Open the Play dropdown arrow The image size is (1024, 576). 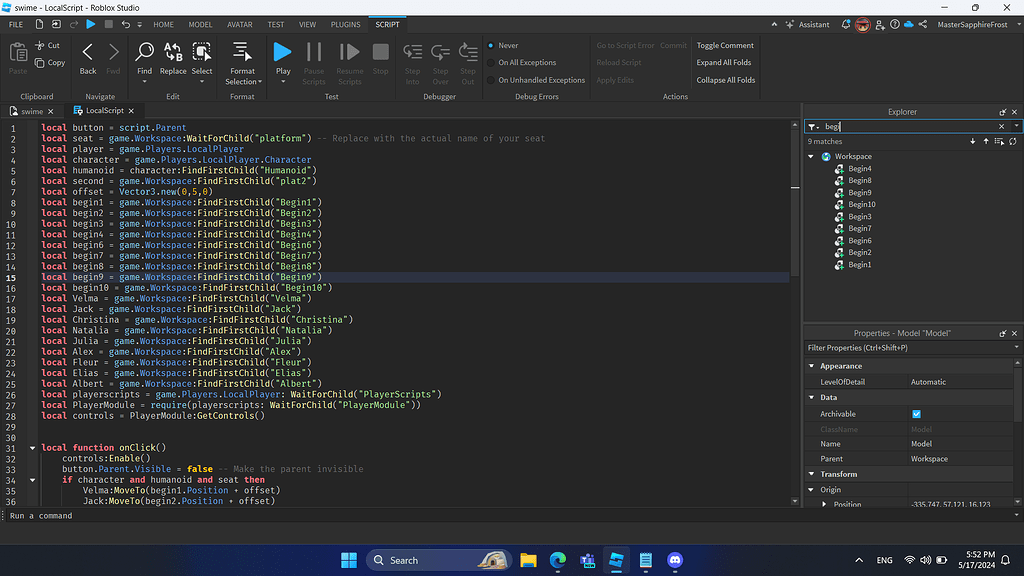pos(283,82)
